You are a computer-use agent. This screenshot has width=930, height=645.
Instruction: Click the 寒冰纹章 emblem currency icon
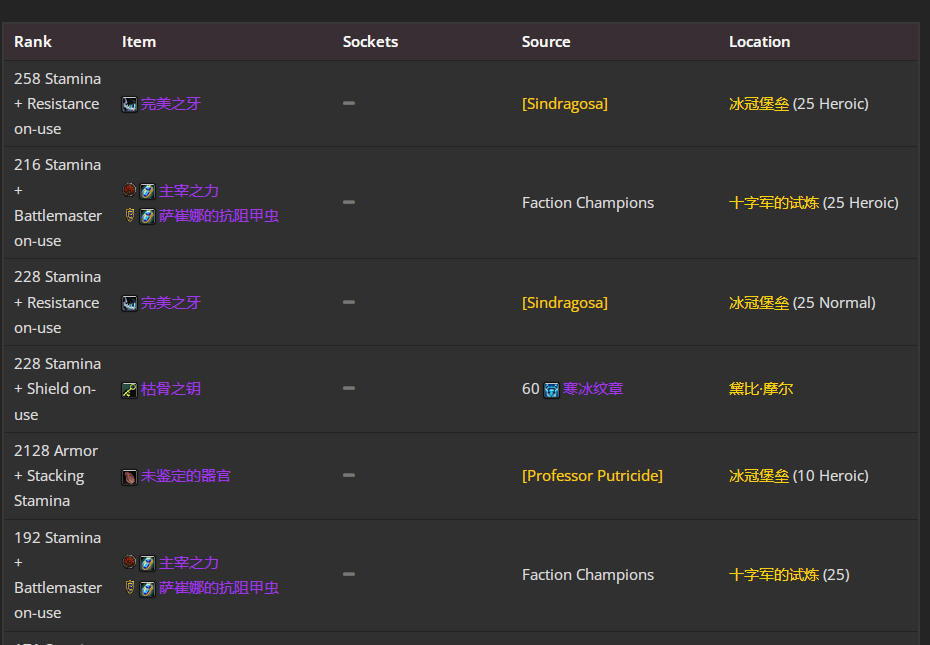click(x=551, y=388)
